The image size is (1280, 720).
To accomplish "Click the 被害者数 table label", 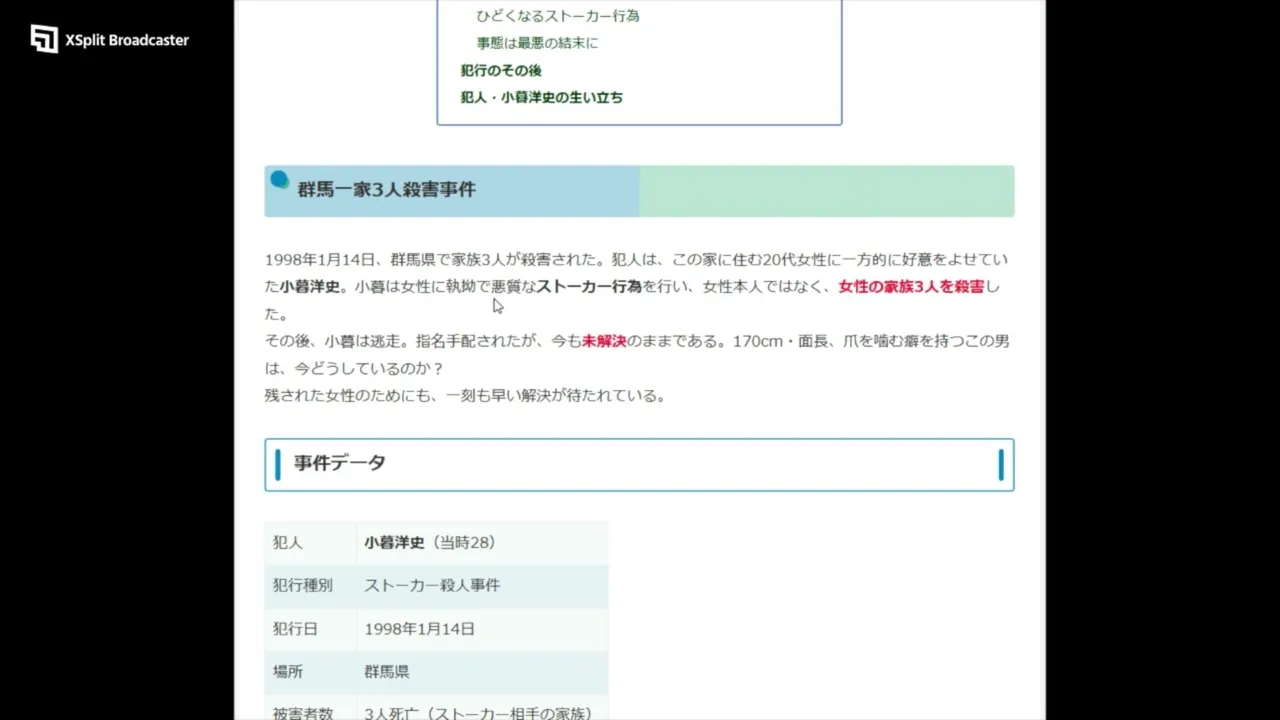I will 311,707.
